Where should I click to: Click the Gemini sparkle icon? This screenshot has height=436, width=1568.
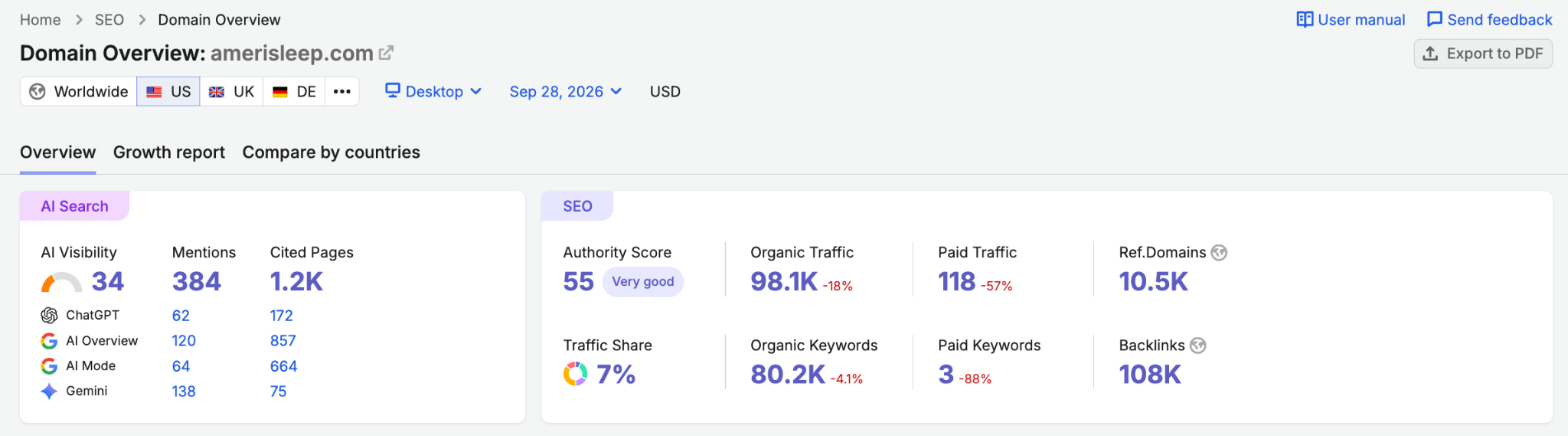49,392
